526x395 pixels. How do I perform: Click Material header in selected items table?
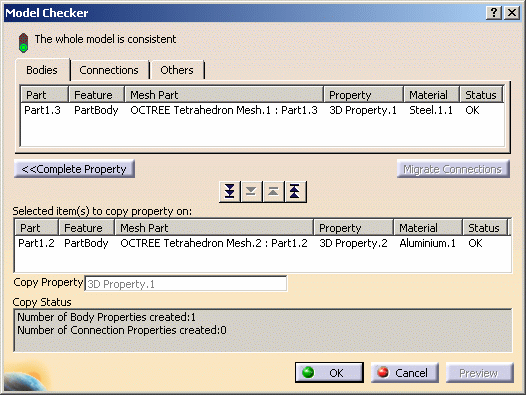428,228
